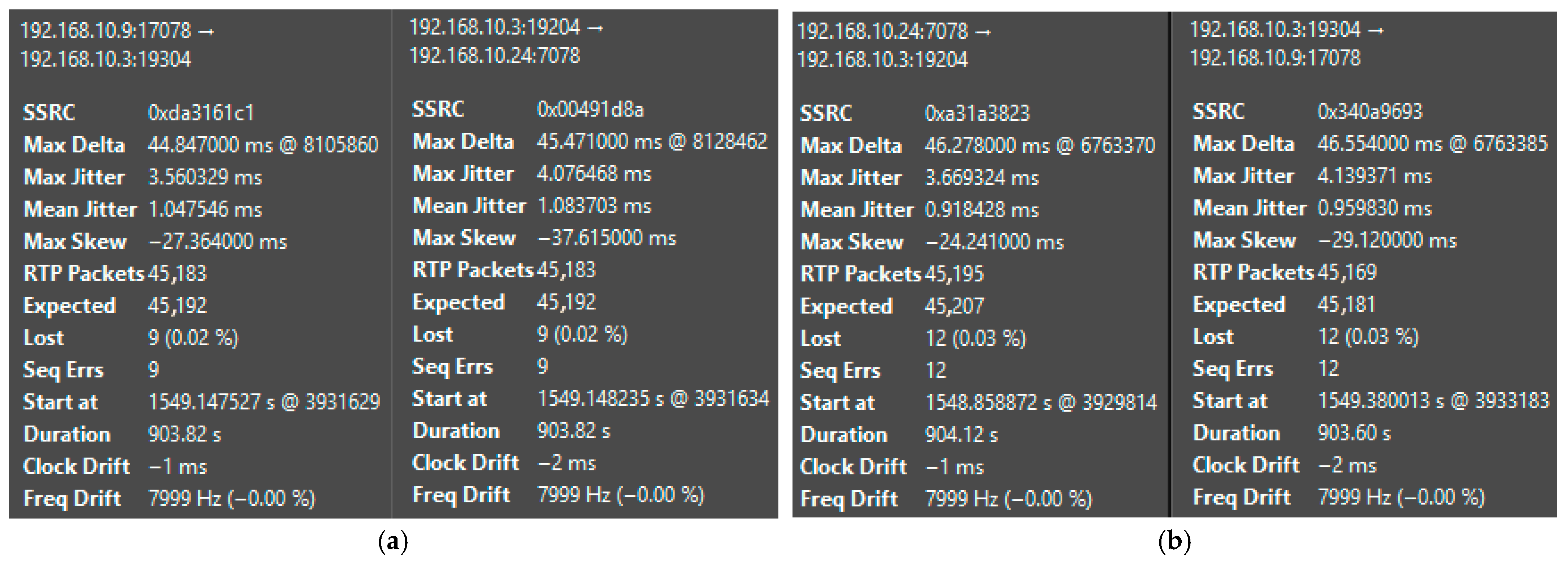Select the Expected packets value 45,181
Screen dimensions: 1568x563
coord(1346,304)
